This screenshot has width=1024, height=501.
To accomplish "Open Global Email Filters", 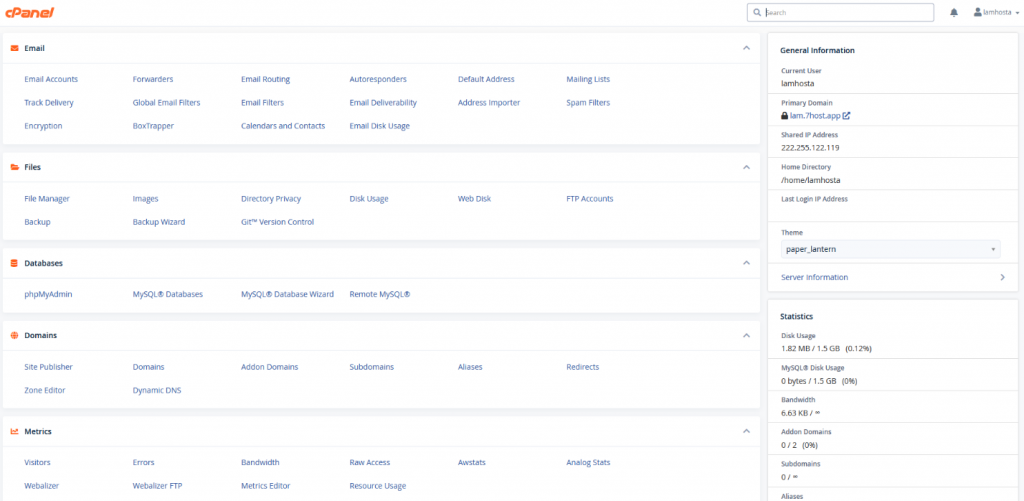I will click(167, 103).
